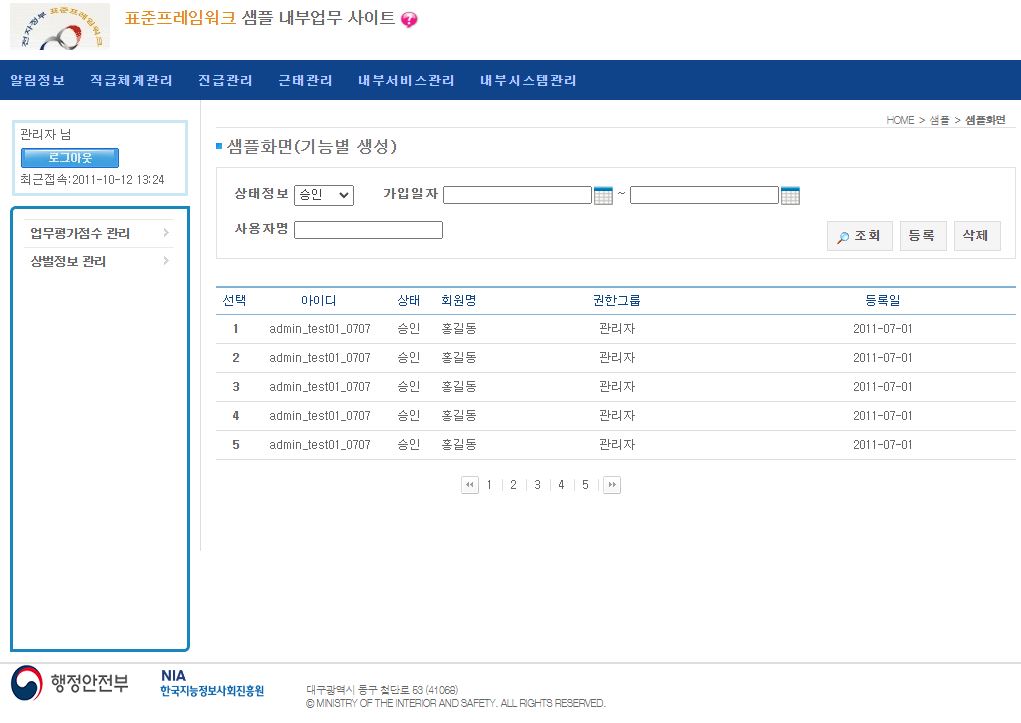
Task: Open the end date calendar picker
Action: tap(790, 196)
